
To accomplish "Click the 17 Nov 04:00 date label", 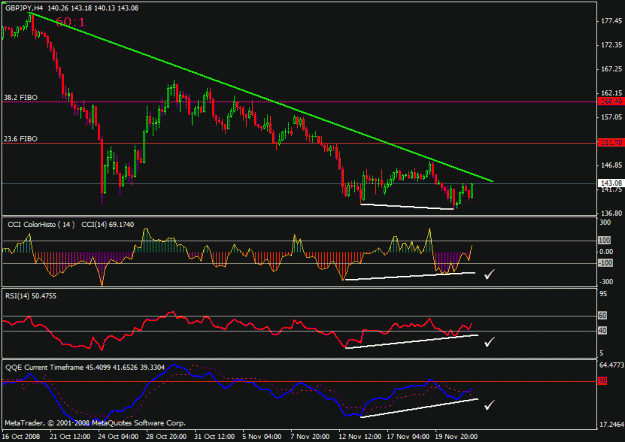I will tap(408, 436).
